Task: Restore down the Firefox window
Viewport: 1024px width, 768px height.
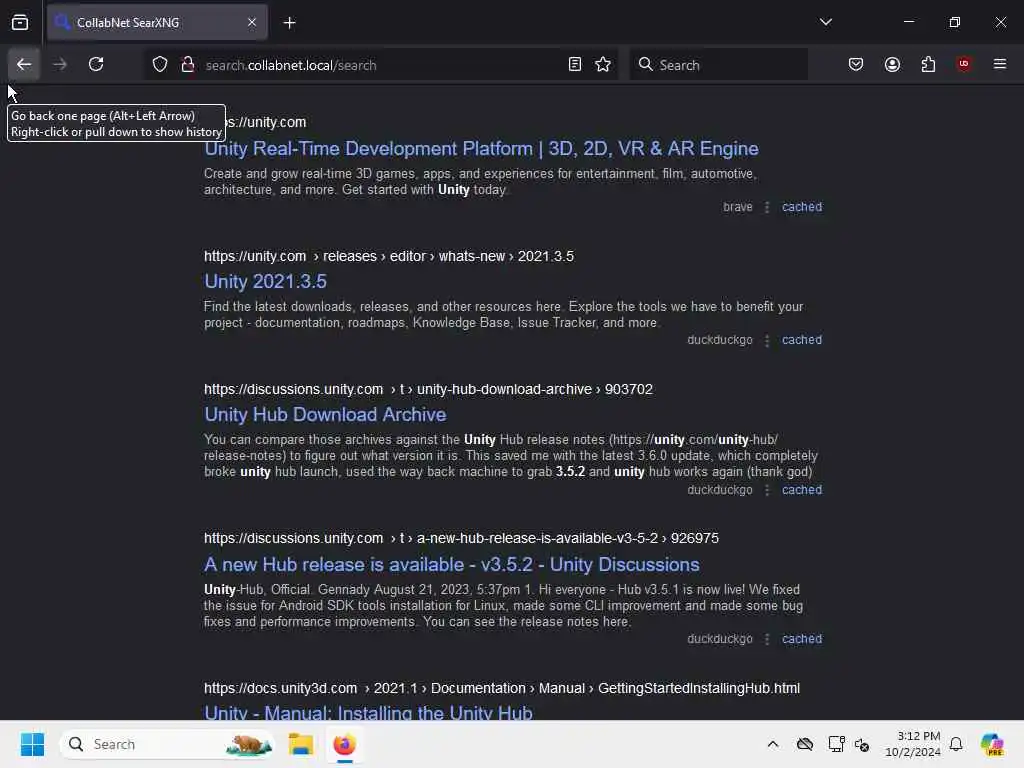Action: click(x=955, y=22)
